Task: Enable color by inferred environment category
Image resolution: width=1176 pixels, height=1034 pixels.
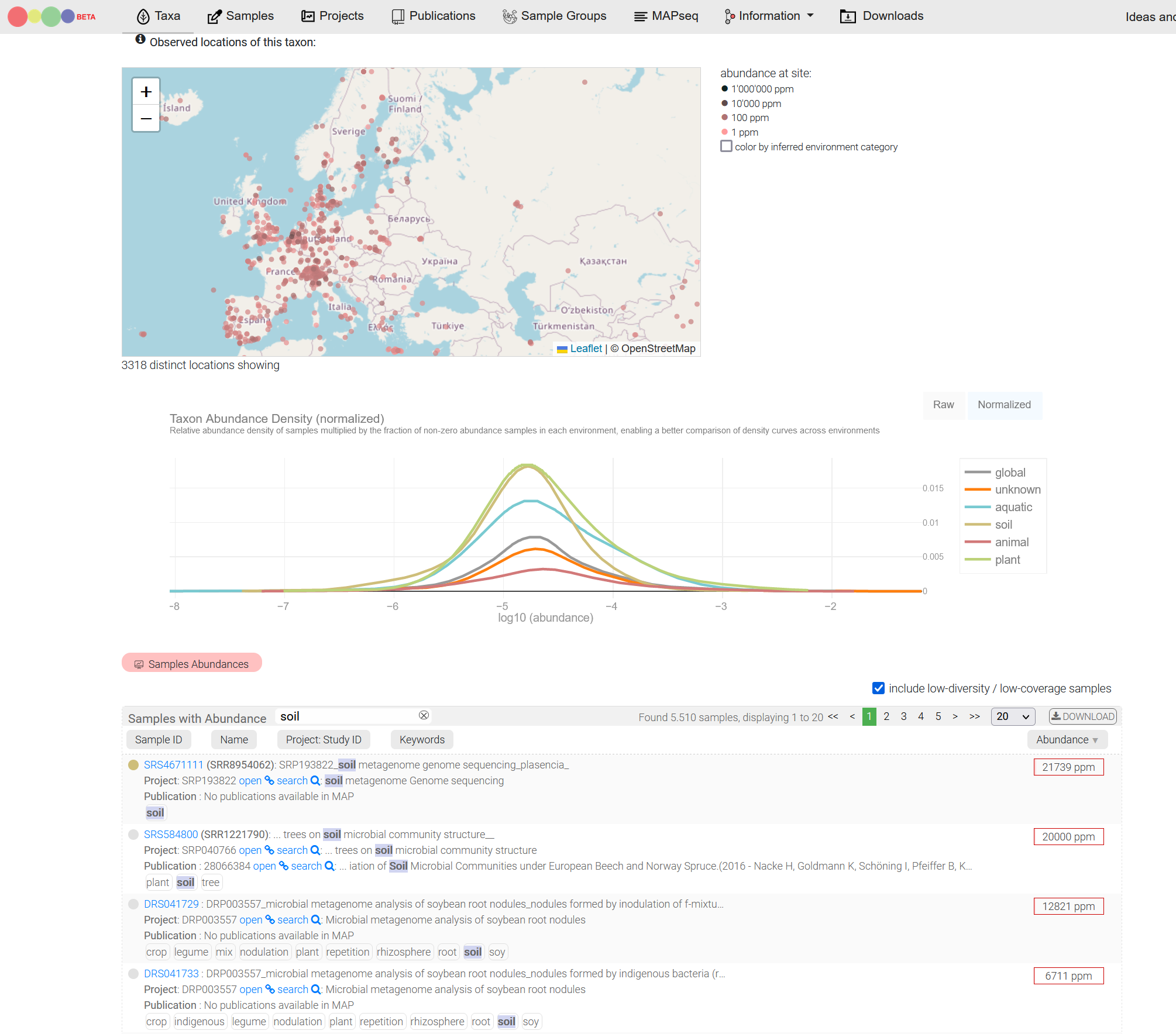Action: 726,146
